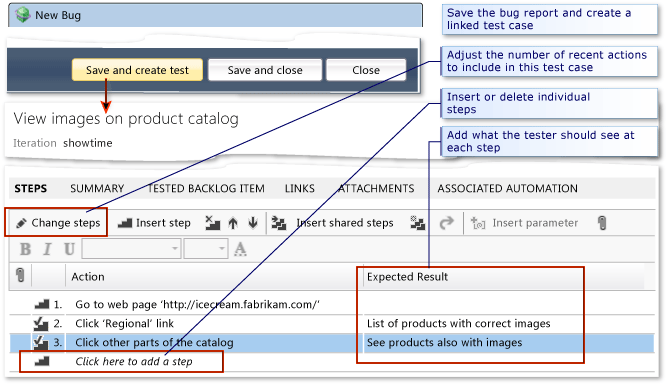Viewport: 667px width, 385px height.
Task: Click Insert parameter button
Action: [x=524, y=222]
